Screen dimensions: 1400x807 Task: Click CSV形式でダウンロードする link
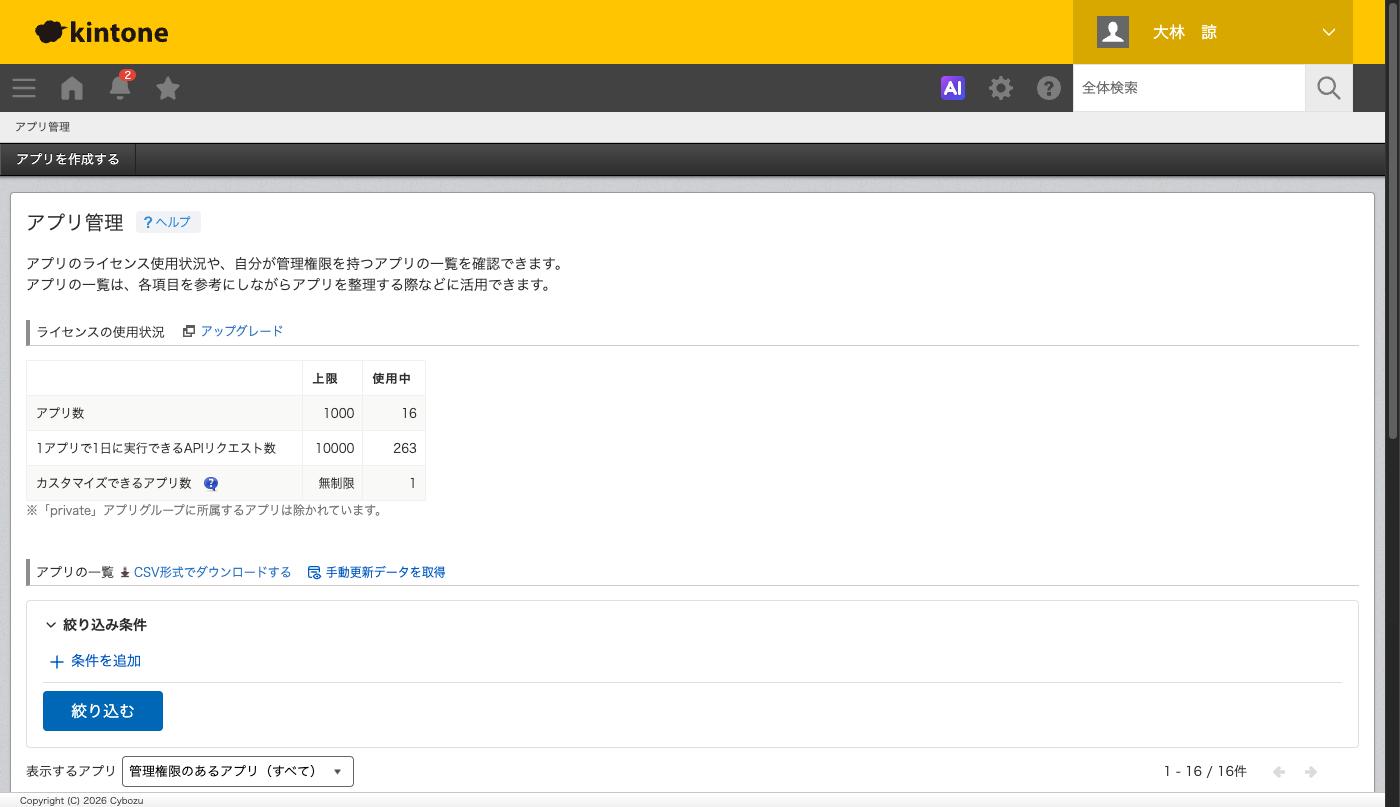coord(212,572)
